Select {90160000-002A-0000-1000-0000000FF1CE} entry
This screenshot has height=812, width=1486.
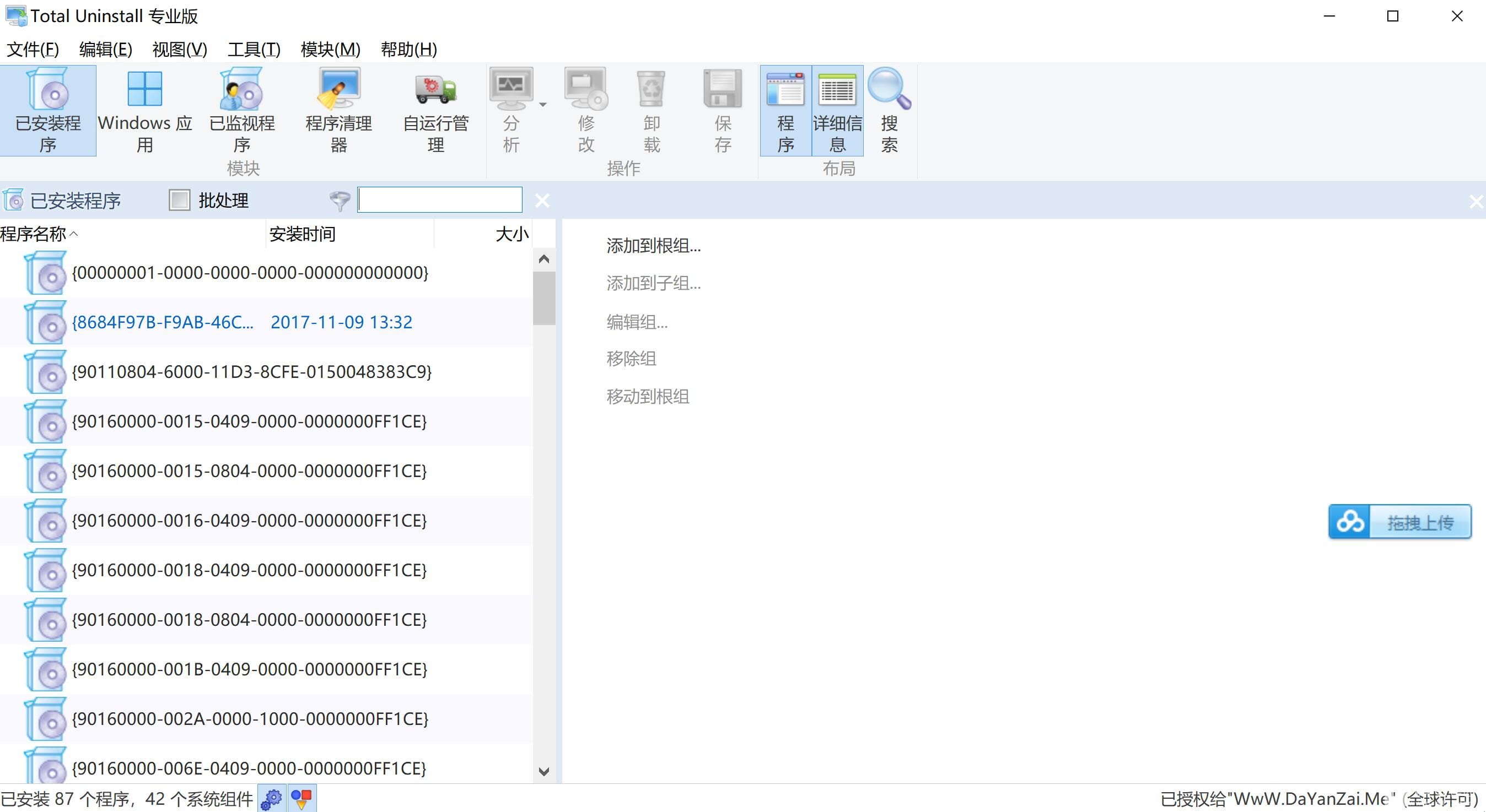pyautogui.click(x=266, y=719)
